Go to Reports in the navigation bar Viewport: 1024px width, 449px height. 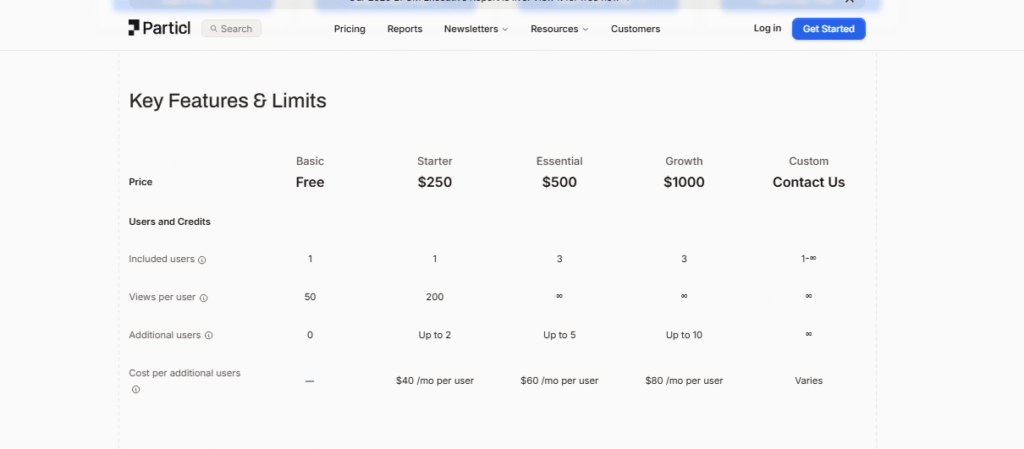pyautogui.click(x=405, y=29)
